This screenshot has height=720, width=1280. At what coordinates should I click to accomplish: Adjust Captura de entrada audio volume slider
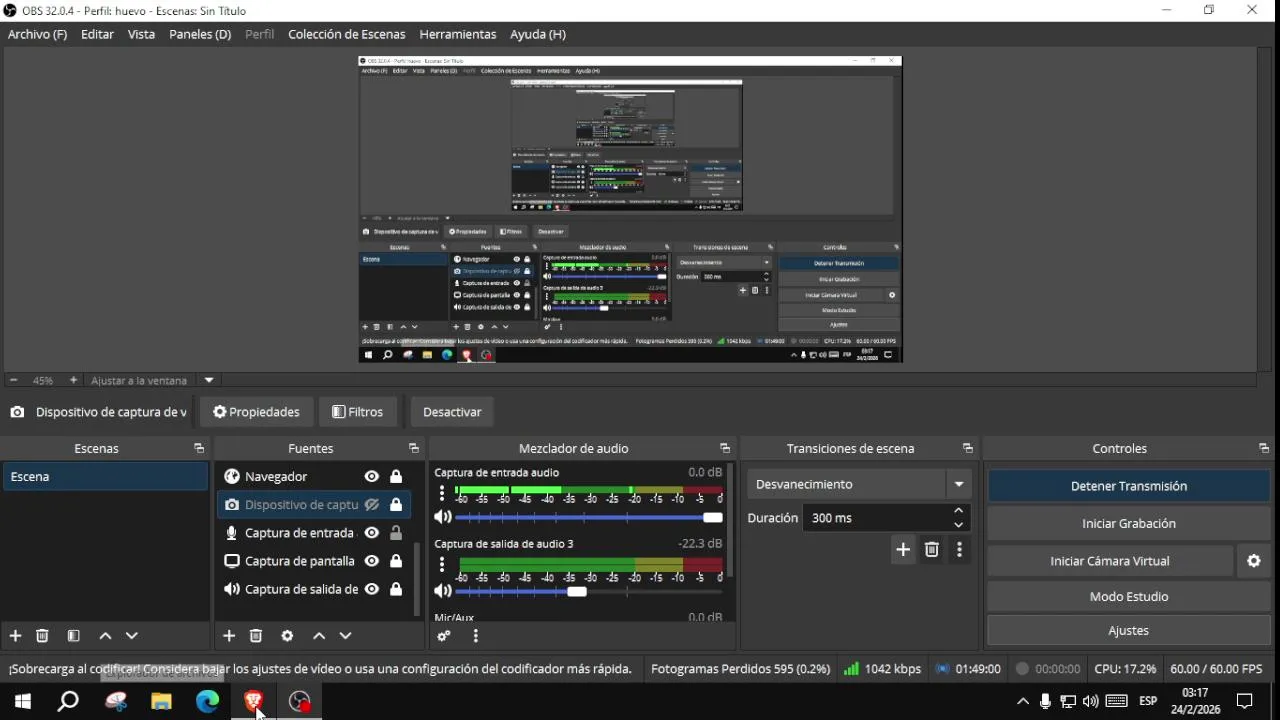point(588,517)
